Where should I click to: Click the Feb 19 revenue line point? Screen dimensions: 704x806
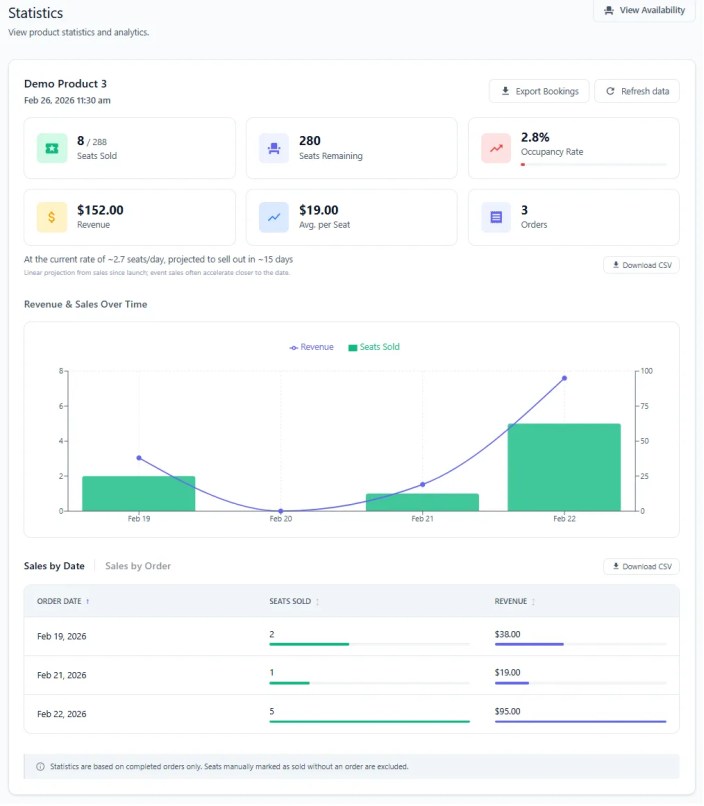(x=139, y=458)
